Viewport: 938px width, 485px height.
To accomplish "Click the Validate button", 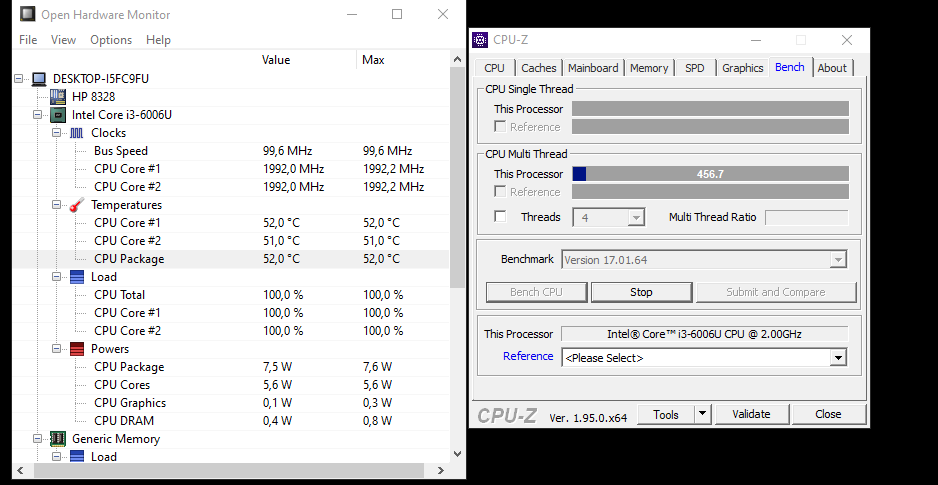I will (x=751, y=414).
